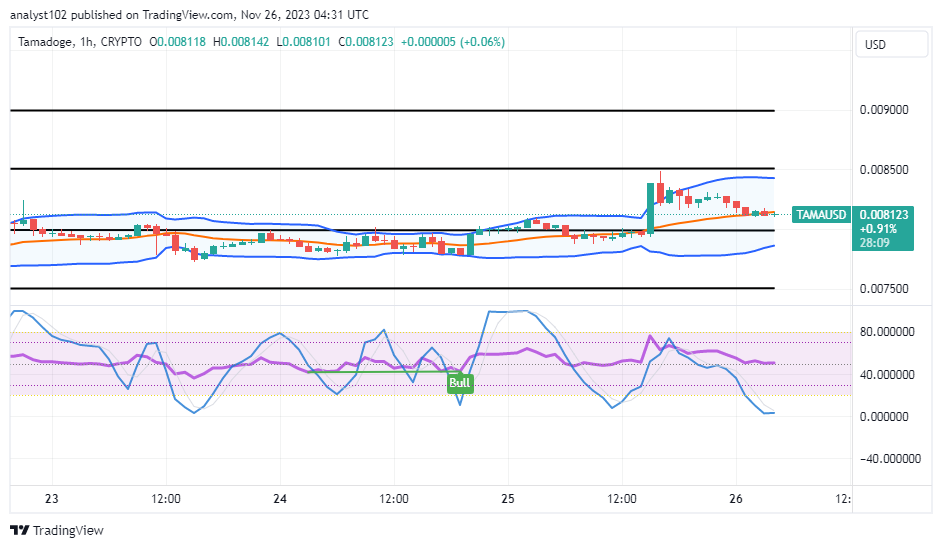Click the 0.007500 price axis label
This screenshot has width=942, height=548.
coord(884,288)
